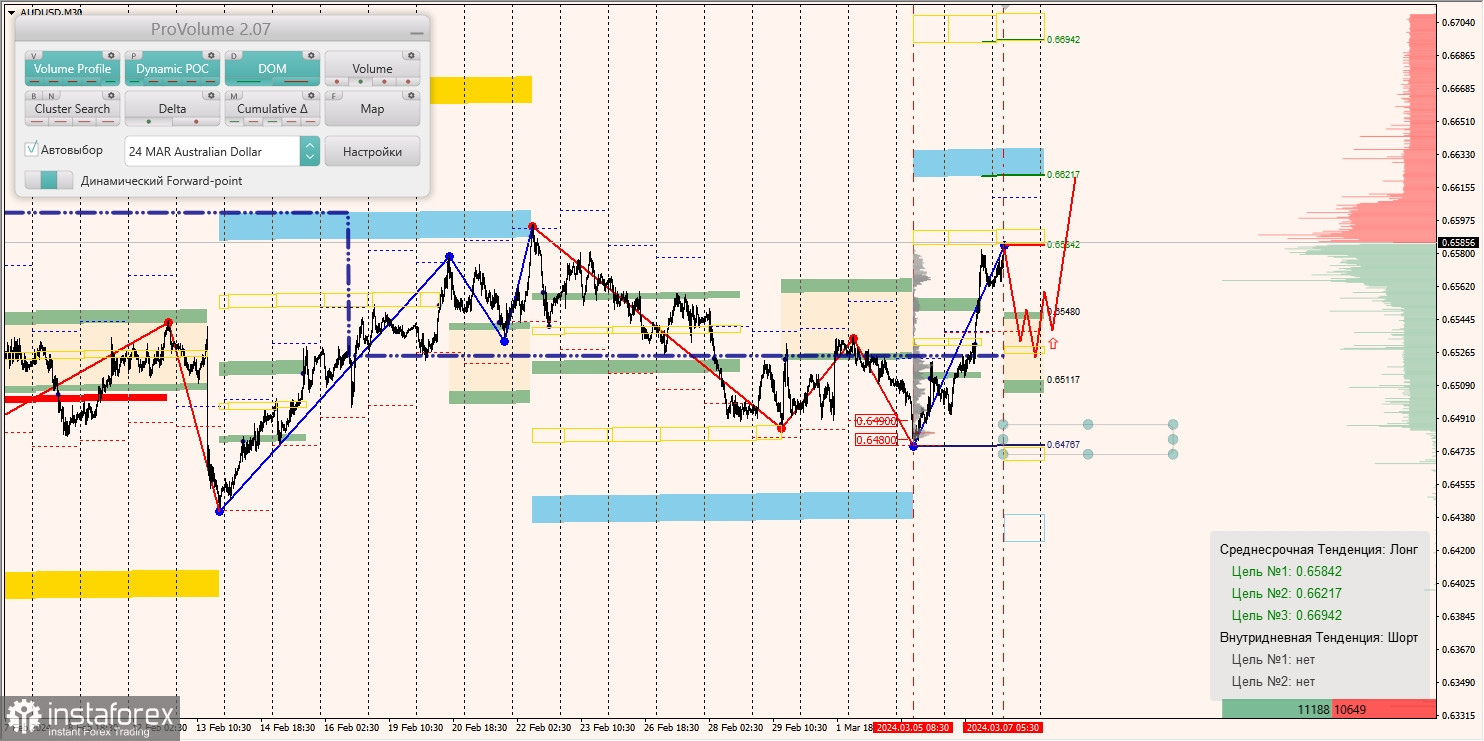Click the B hotkey tag on Cluster Search
This screenshot has height=741, width=1484.
click(35, 96)
